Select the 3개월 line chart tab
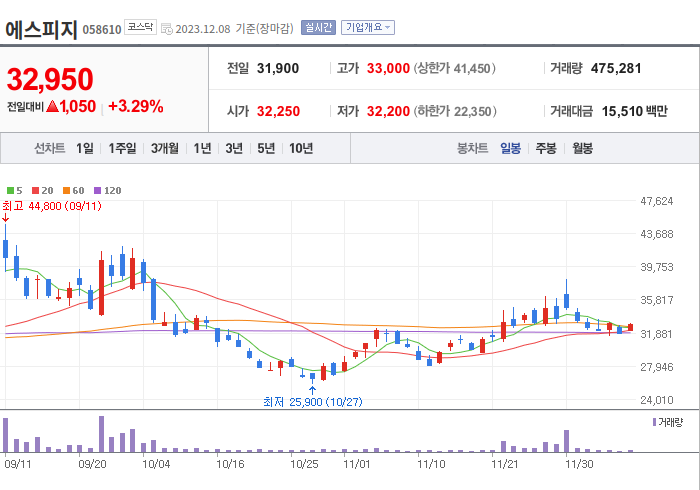700x490 pixels. tap(165, 148)
